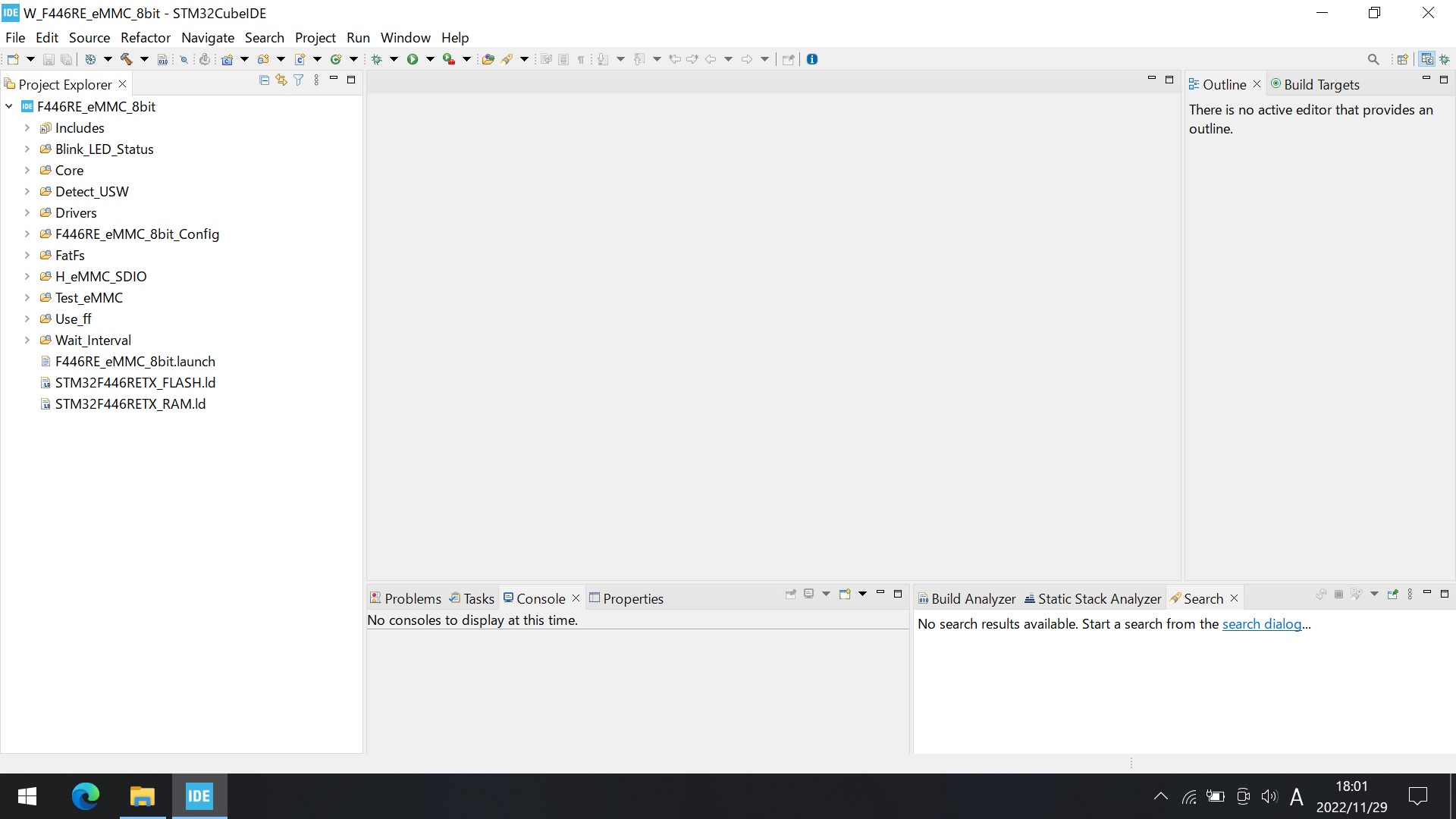The width and height of the screenshot is (1456, 819).
Task: Open the File menu
Action: [x=15, y=37]
